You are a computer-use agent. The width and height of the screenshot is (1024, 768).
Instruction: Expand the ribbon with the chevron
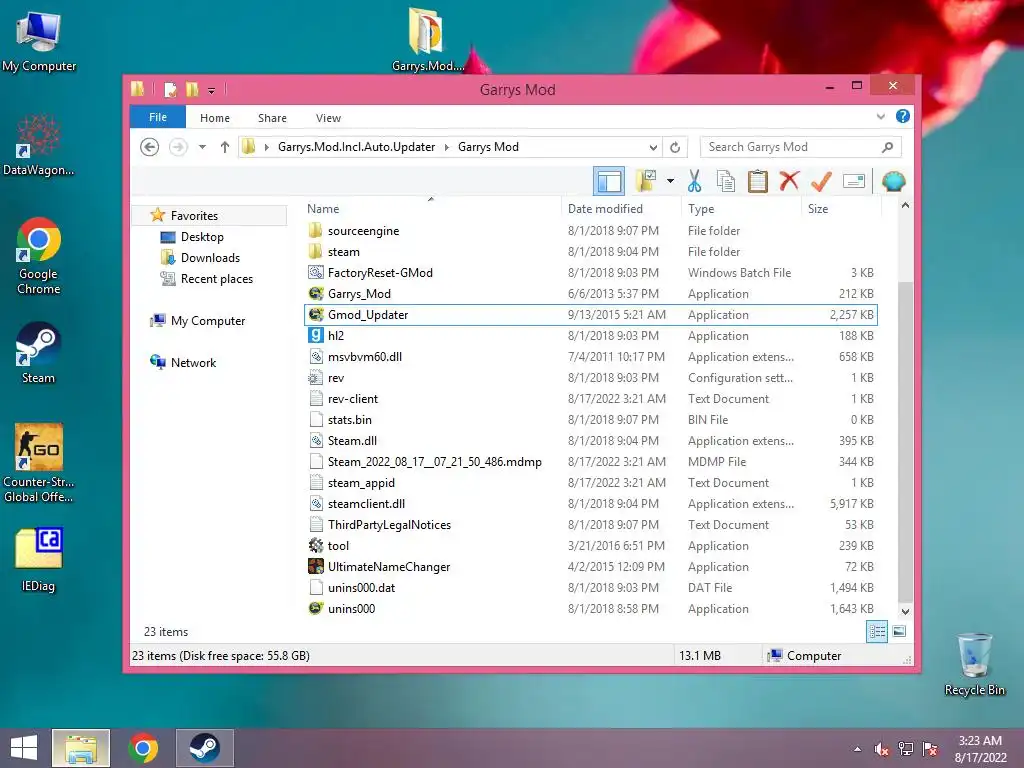[880, 116]
